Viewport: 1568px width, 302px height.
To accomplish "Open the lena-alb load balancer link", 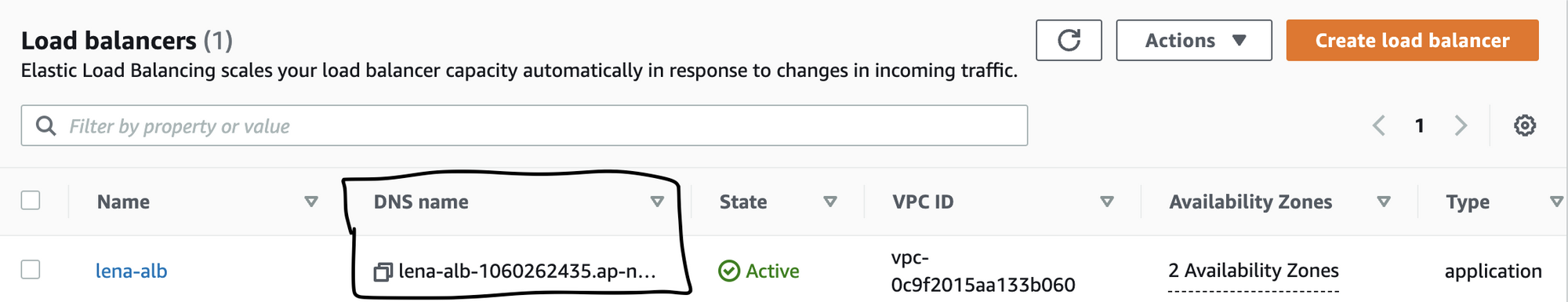I will click(131, 271).
